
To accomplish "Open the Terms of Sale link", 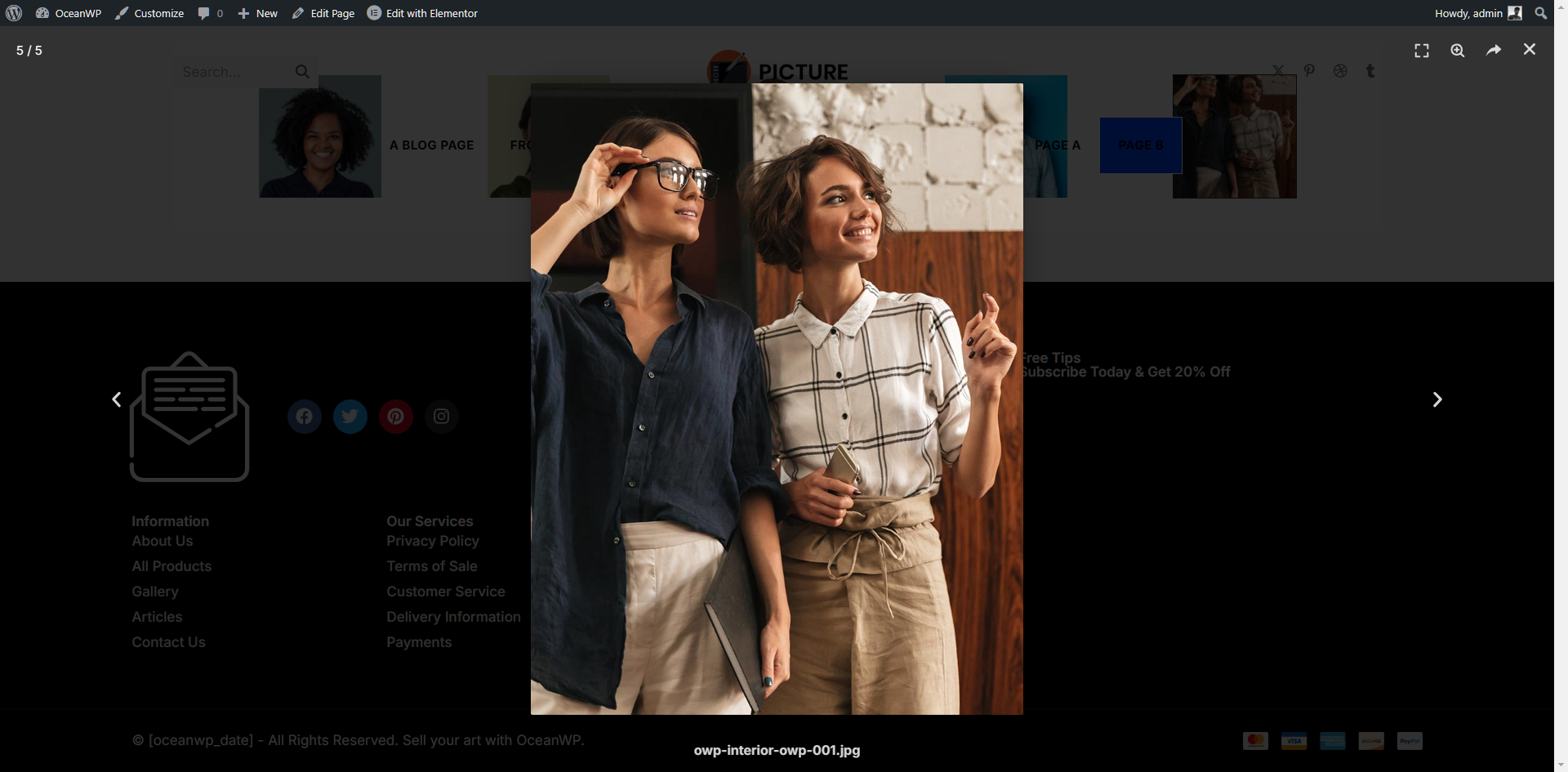I will [432, 566].
